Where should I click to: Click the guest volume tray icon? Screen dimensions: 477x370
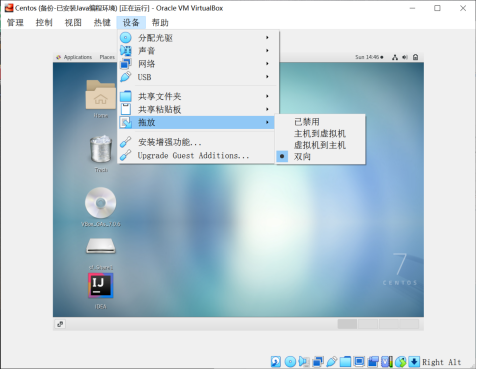click(405, 57)
